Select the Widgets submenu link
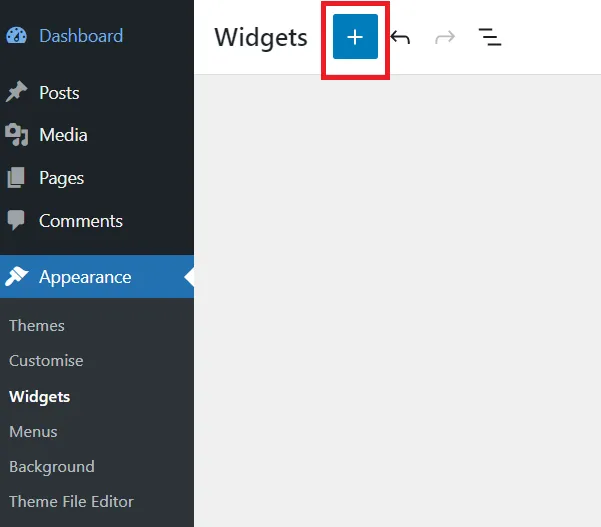 (39, 397)
